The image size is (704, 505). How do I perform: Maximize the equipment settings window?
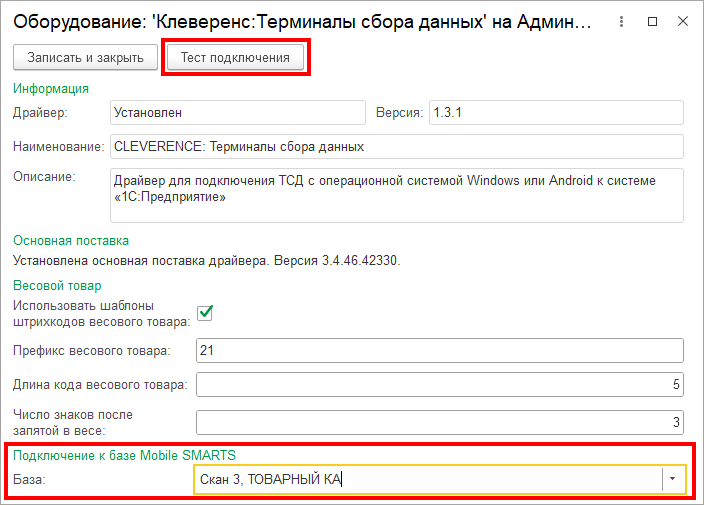pyautogui.click(x=652, y=22)
